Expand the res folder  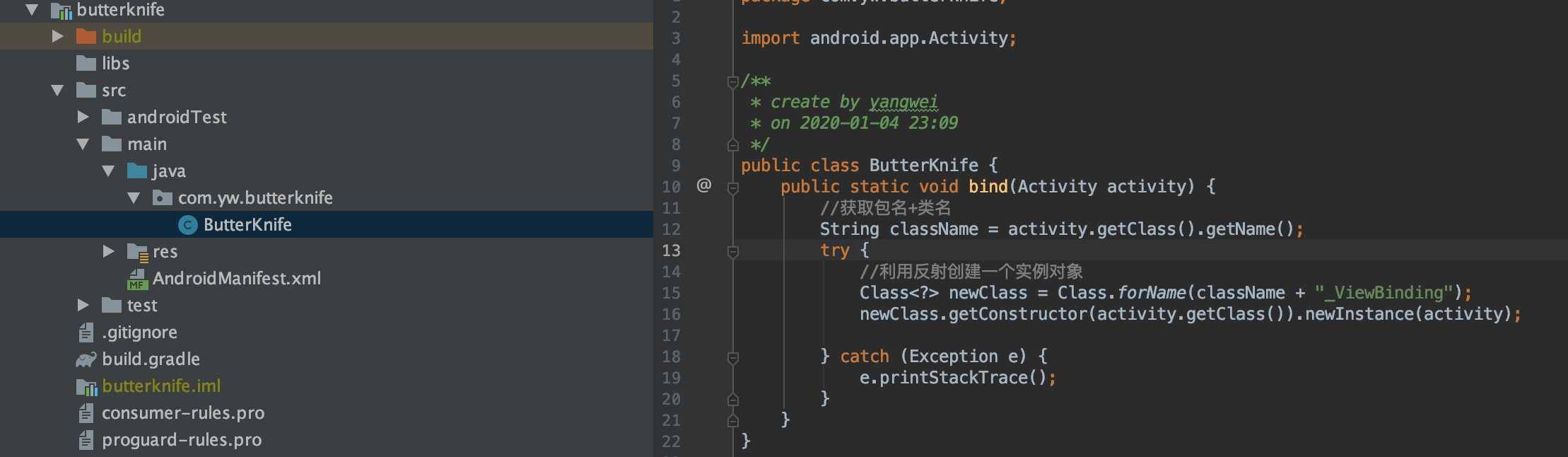coord(109,251)
